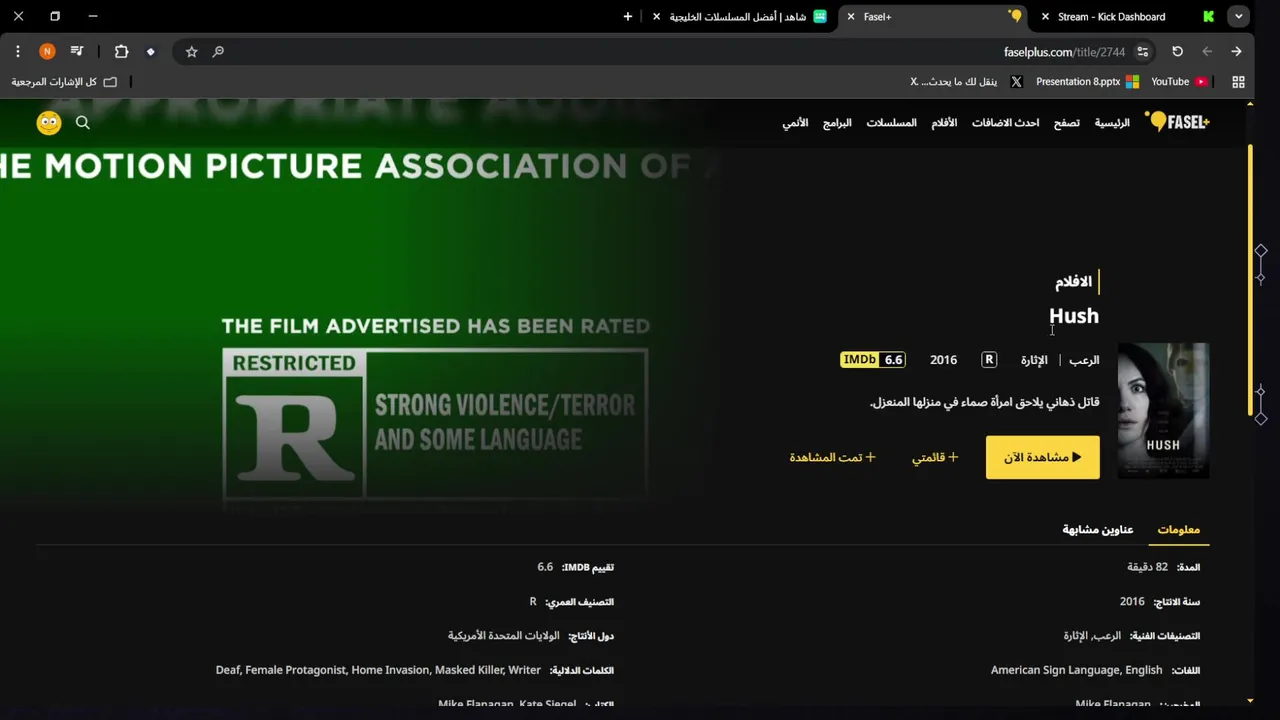Bookmark this page with the star icon
Image resolution: width=1280 pixels, height=720 pixels.
point(192,52)
